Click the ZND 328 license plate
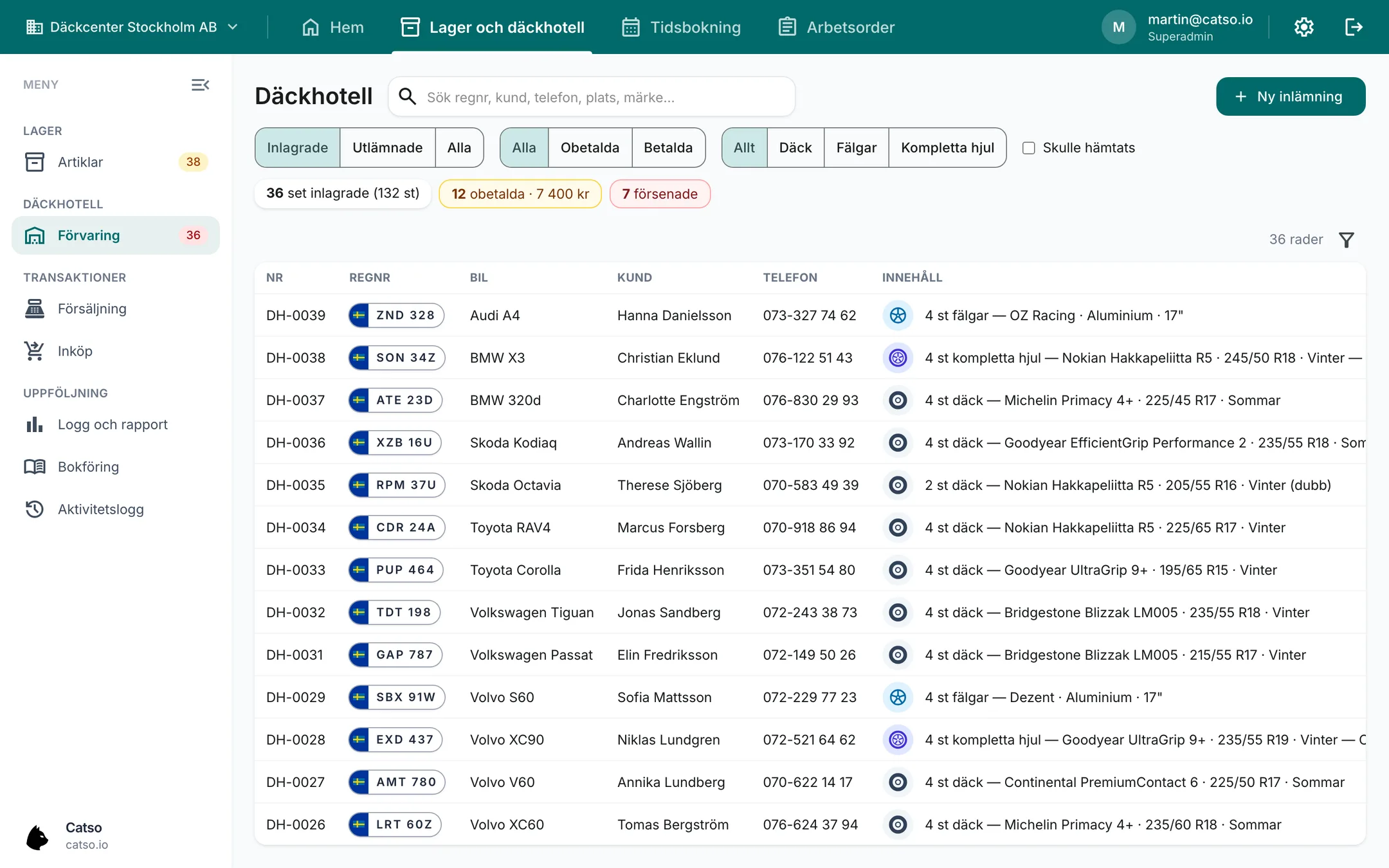The height and width of the screenshot is (868, 1389). coord(396,315)
